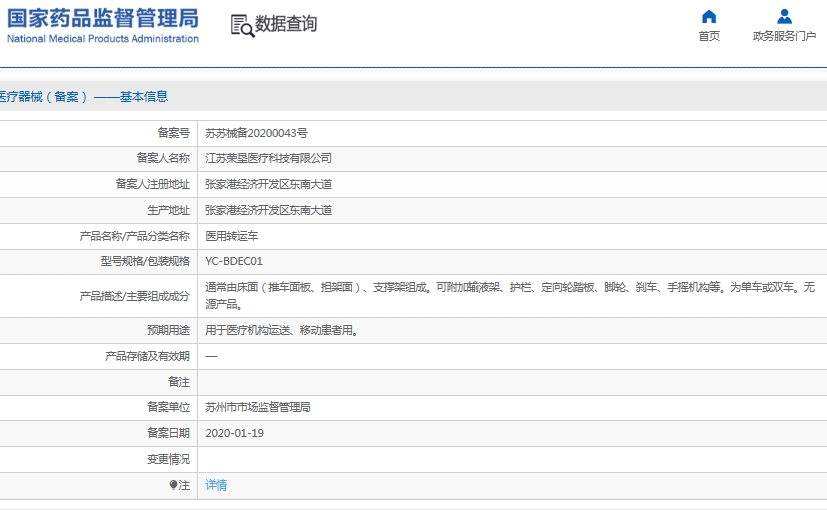Select model value YC-BDEC01
The image size is (827, 510).
234,261
